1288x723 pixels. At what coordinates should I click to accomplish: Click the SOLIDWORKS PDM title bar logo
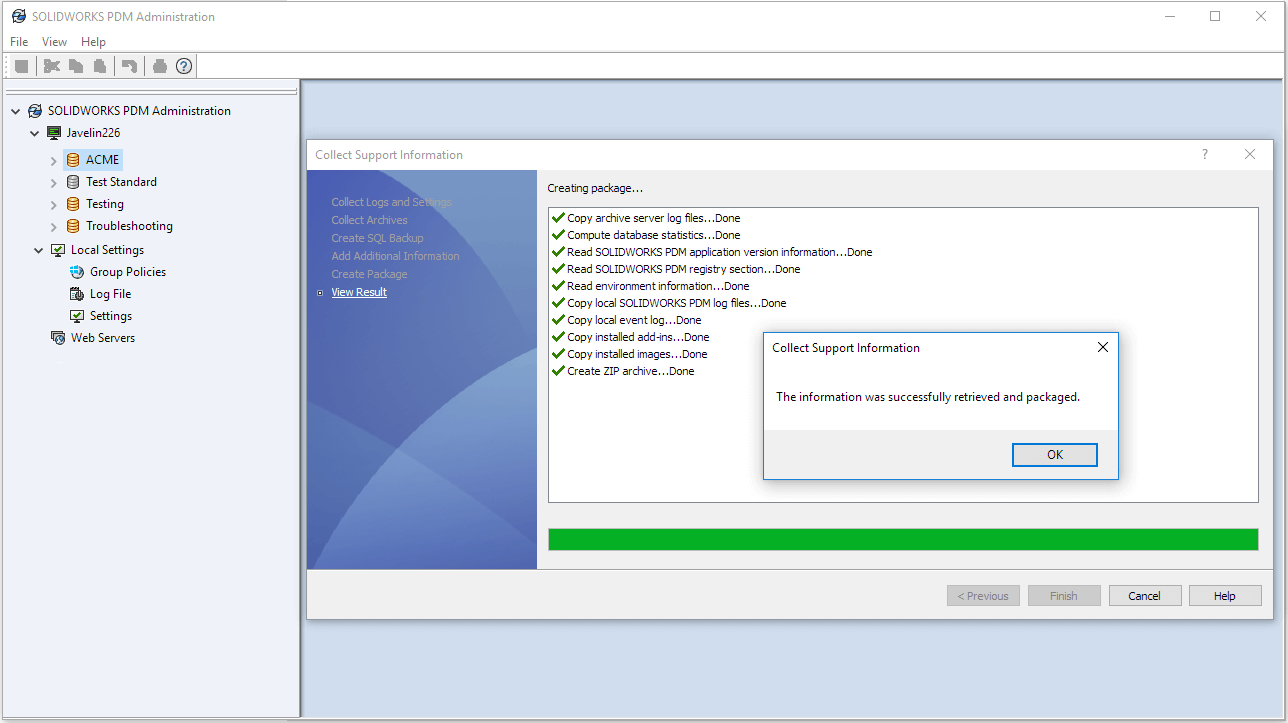19,16
